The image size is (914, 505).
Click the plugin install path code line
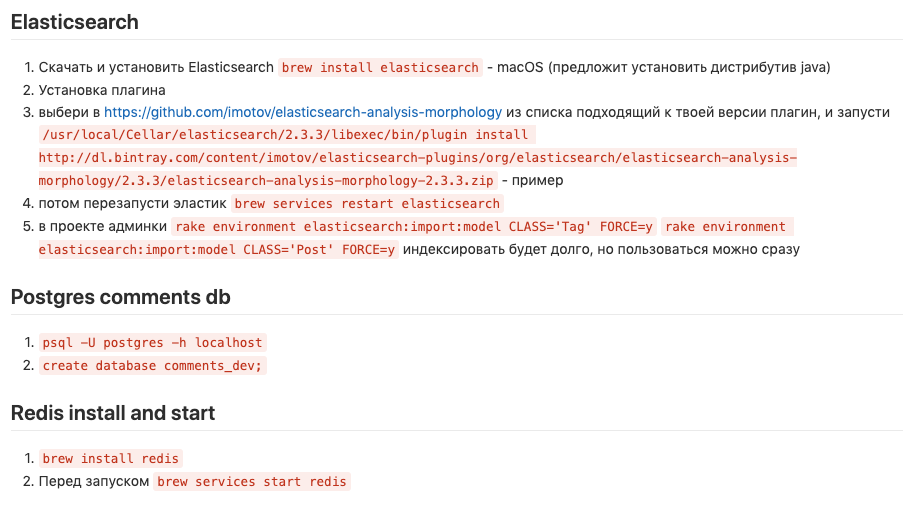tap(286, 135)
